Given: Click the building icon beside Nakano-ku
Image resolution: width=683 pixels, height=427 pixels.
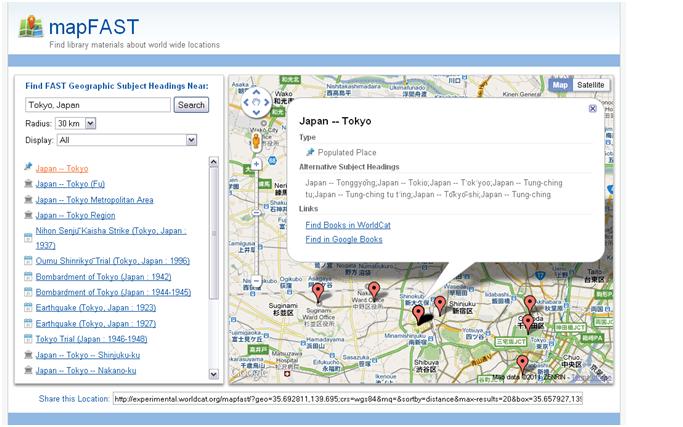Looking at the screenshot, I should (28, 370).
